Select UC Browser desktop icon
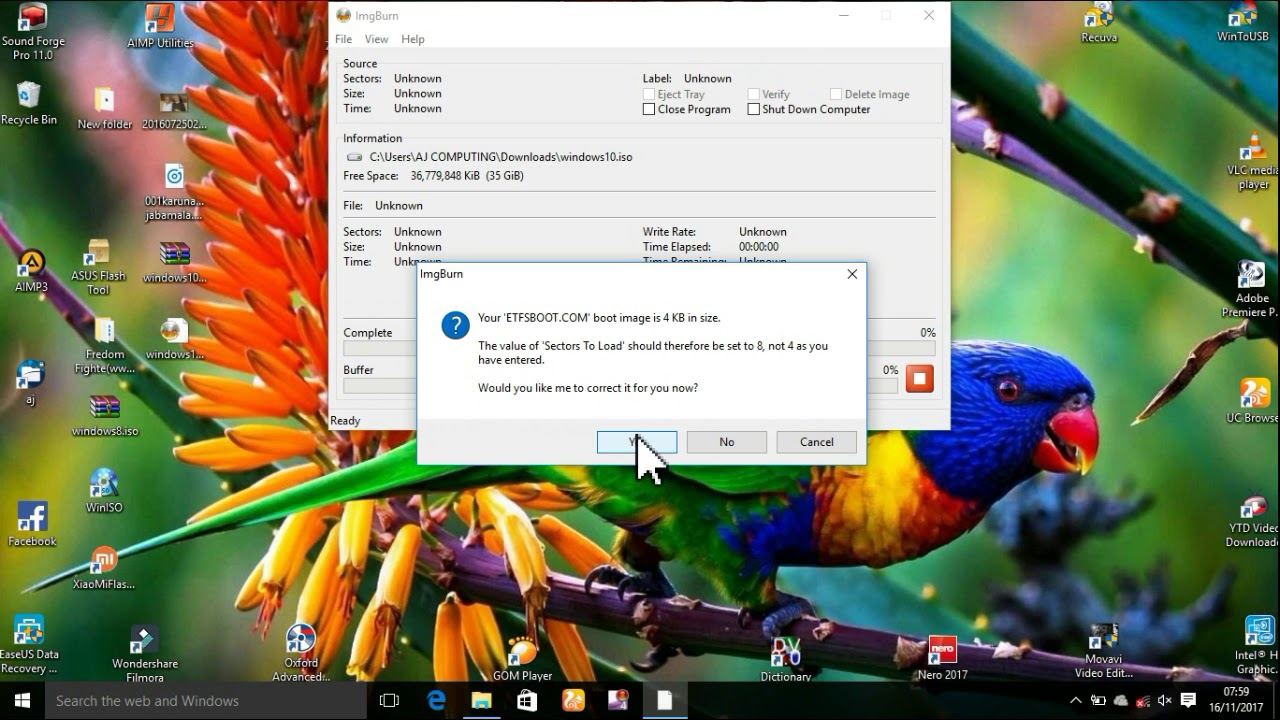This screenshot has width=1280, height=720. pos(1254,401)
